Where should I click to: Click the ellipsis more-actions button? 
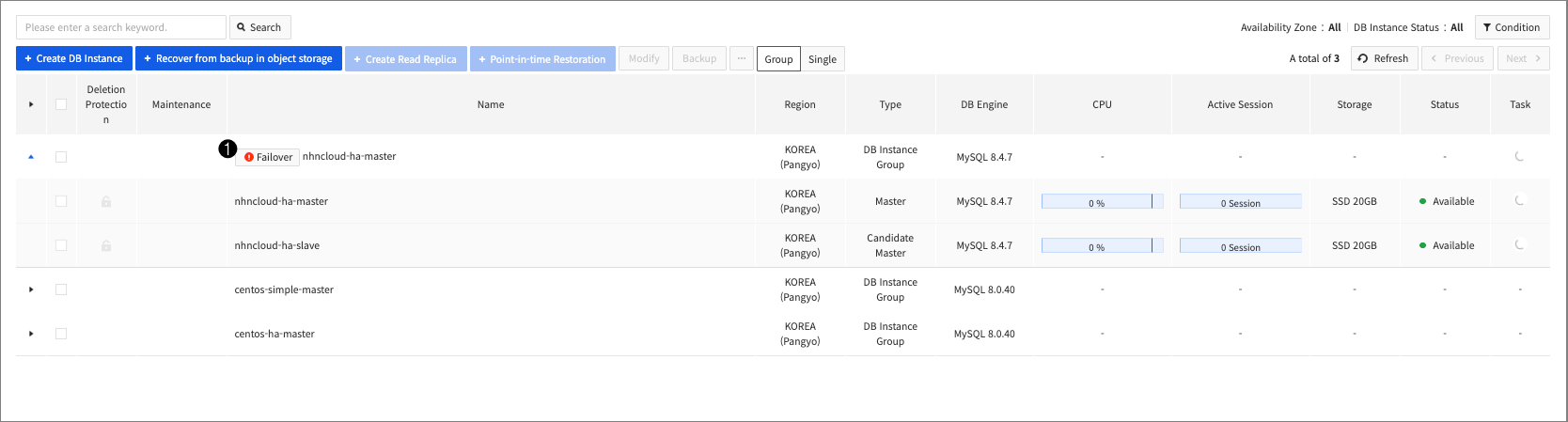(742, 58)
